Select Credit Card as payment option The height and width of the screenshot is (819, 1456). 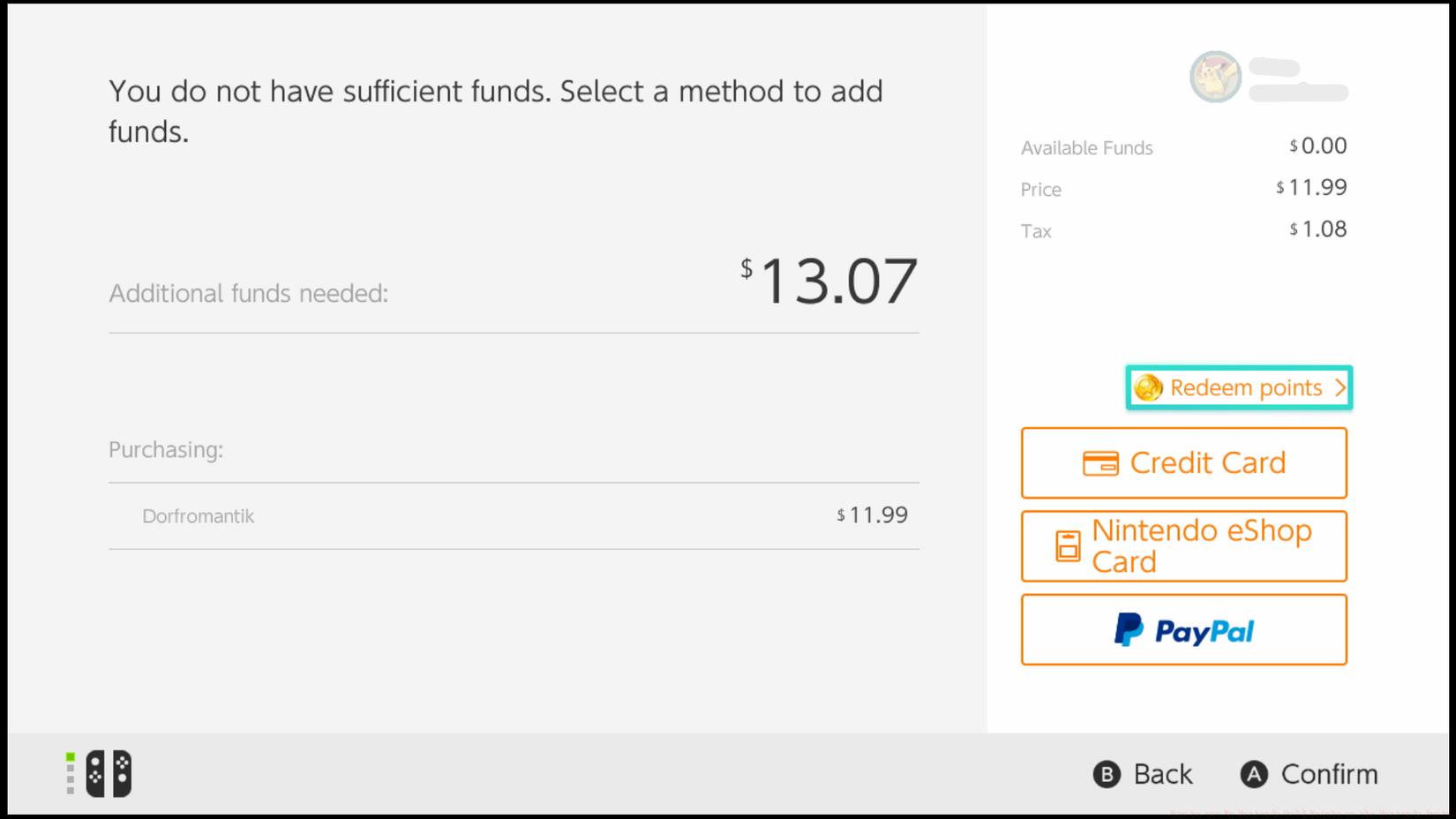point(1183,462)
